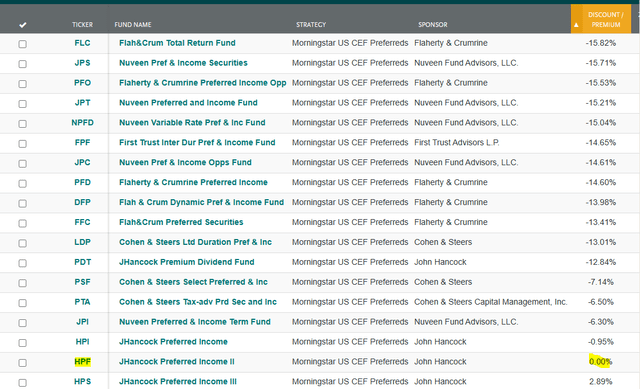Open Nuveen Pref & Income Securities link

(x=183, y=63)
